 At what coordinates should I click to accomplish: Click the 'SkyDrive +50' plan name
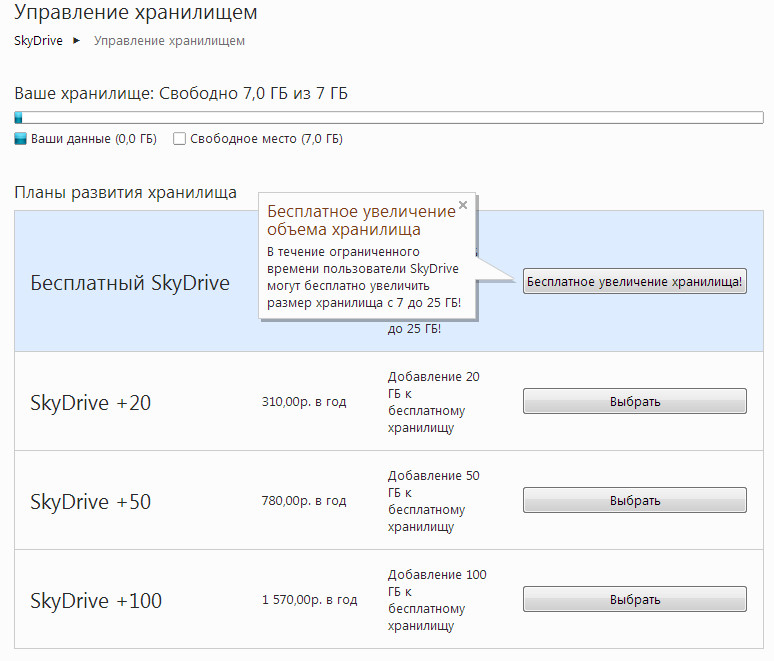point(90,502)
